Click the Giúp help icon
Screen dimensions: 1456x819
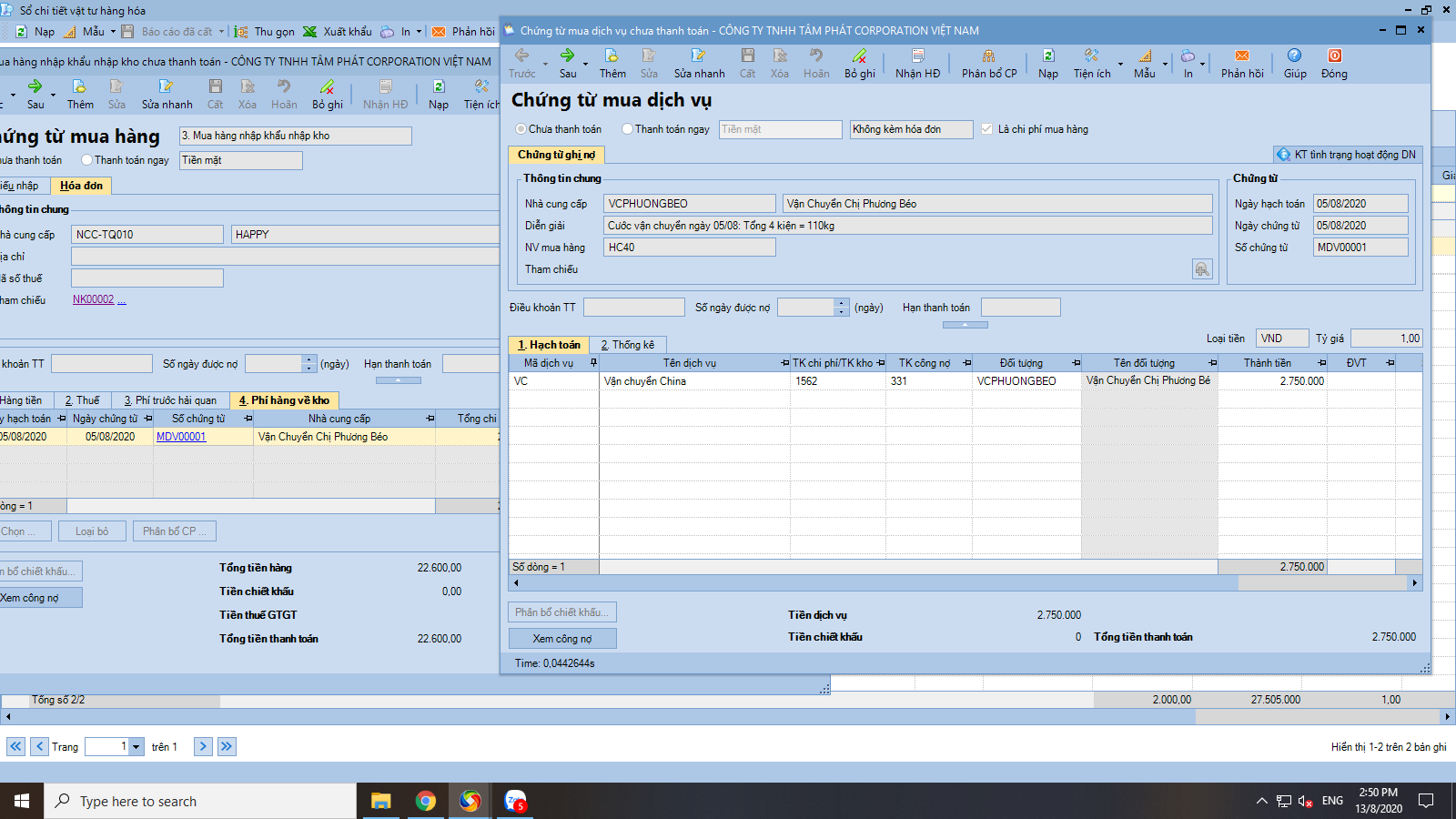coord(1294,56)
